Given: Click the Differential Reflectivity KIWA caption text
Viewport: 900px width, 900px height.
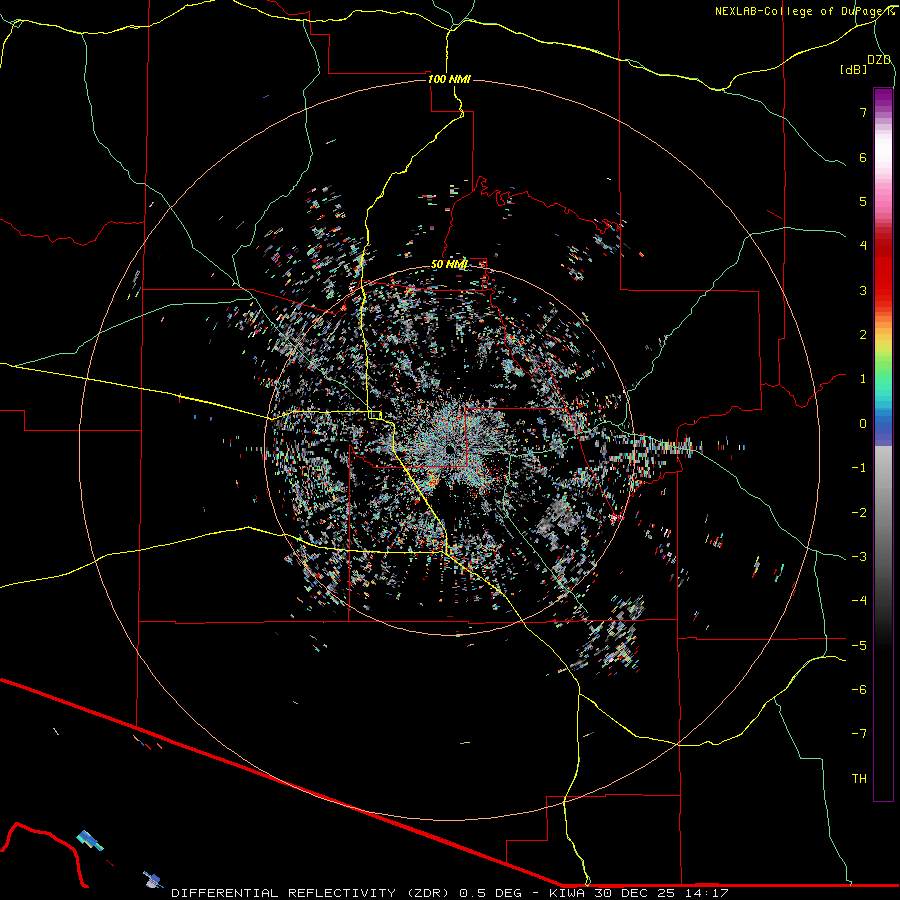Looking at the screenshot, I should coord(450,893).
